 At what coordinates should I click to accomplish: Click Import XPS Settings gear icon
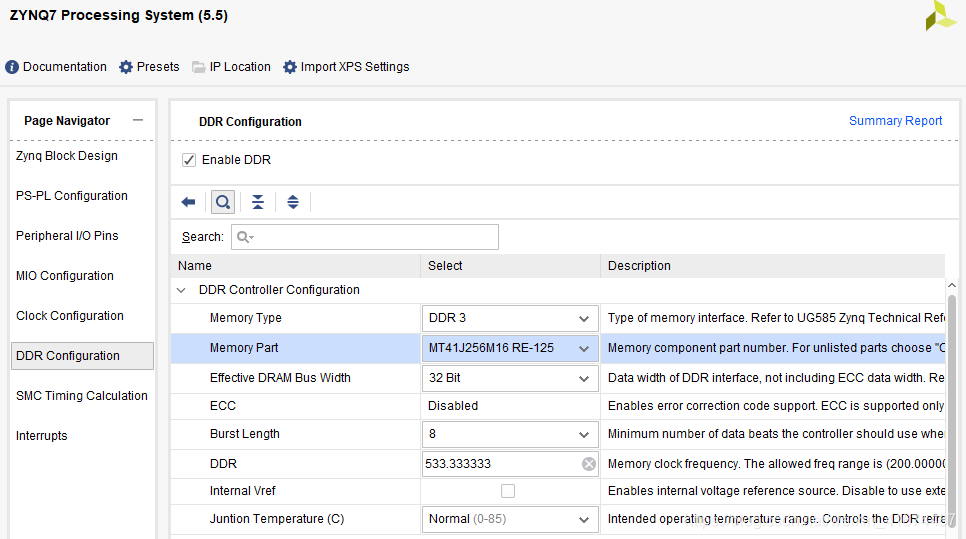pyautogui.click(x=290, y=67)
